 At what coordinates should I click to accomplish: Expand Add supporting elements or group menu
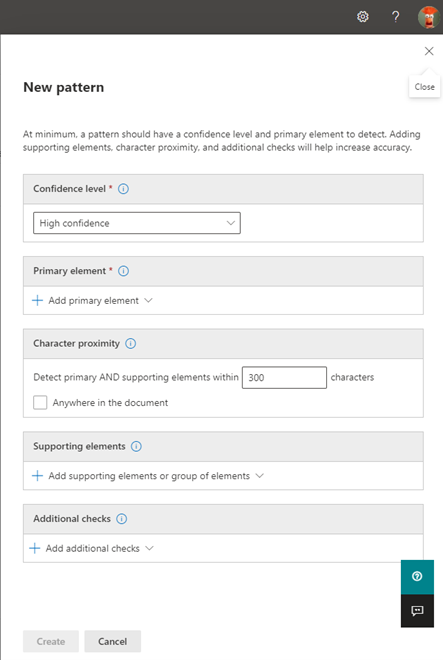(148, 476)
